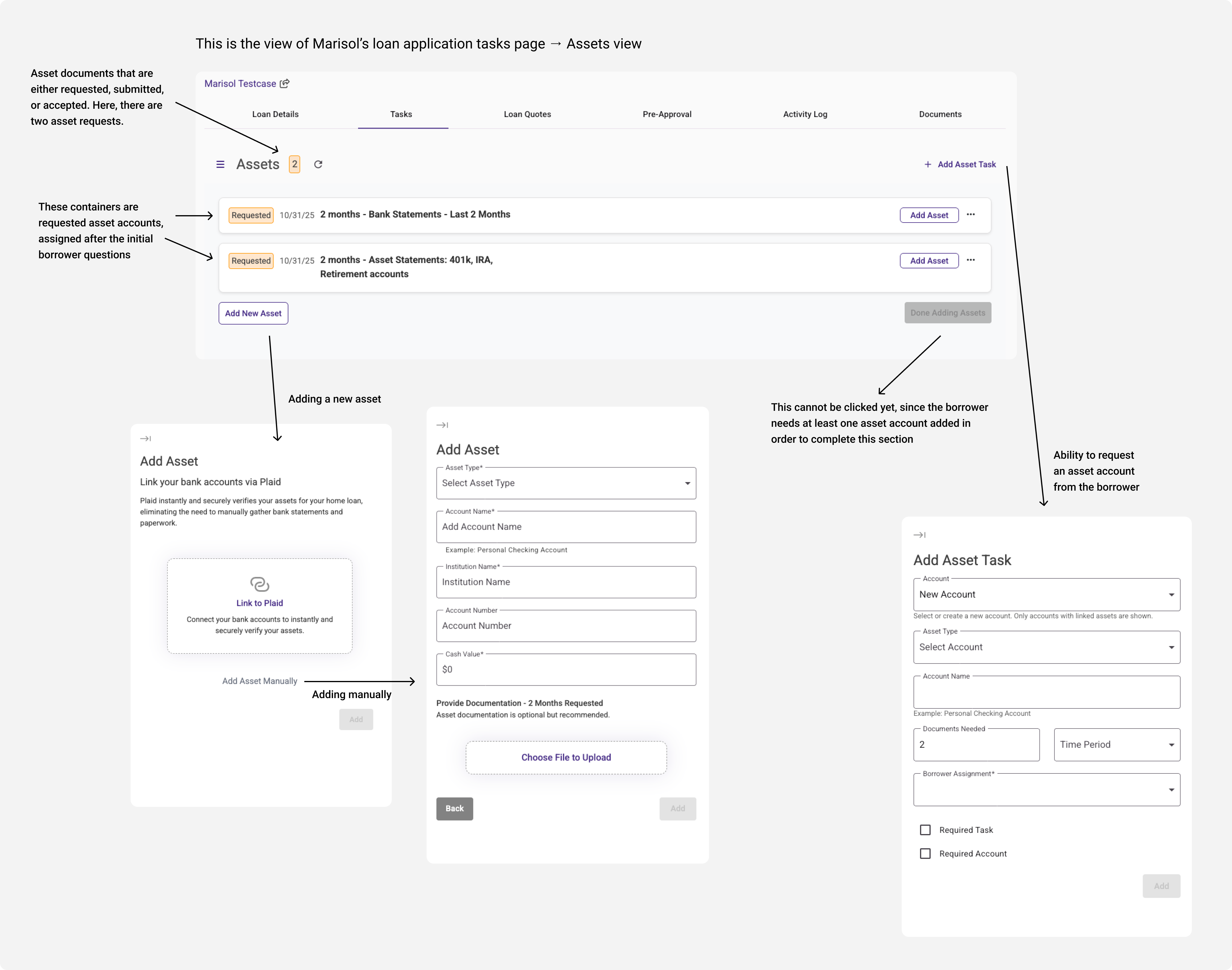
Task: Open the Time Period dropdown
Action: point(1117,744)
